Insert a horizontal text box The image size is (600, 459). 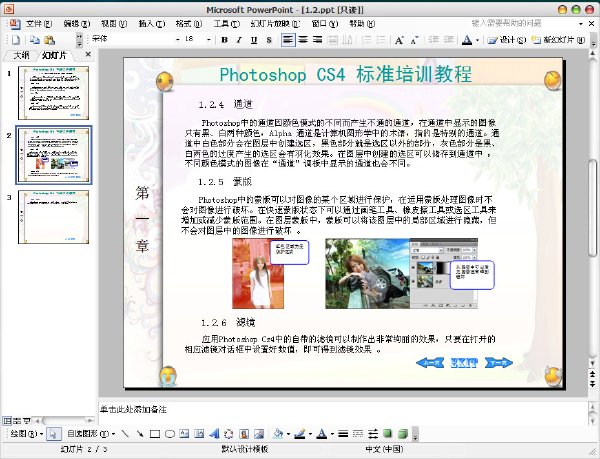[184, 434]
